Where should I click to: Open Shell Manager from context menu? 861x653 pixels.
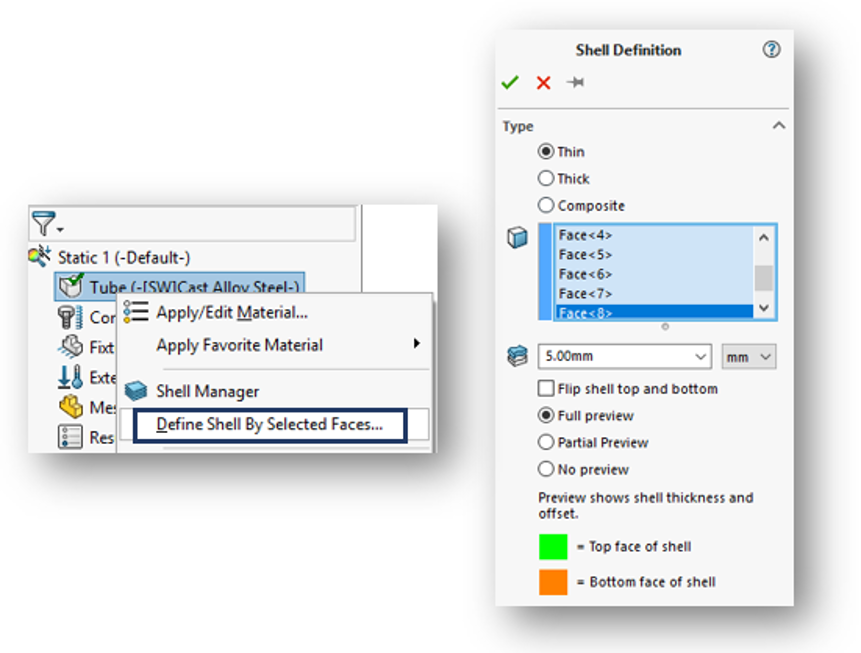pyautogui.click(x=208, y=392)
